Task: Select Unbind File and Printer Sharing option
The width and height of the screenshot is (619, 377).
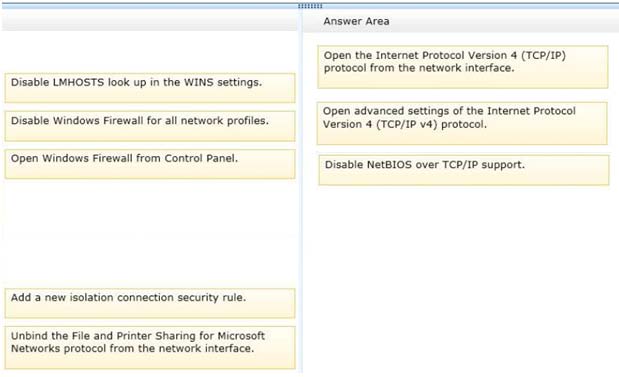Action: 150,348
